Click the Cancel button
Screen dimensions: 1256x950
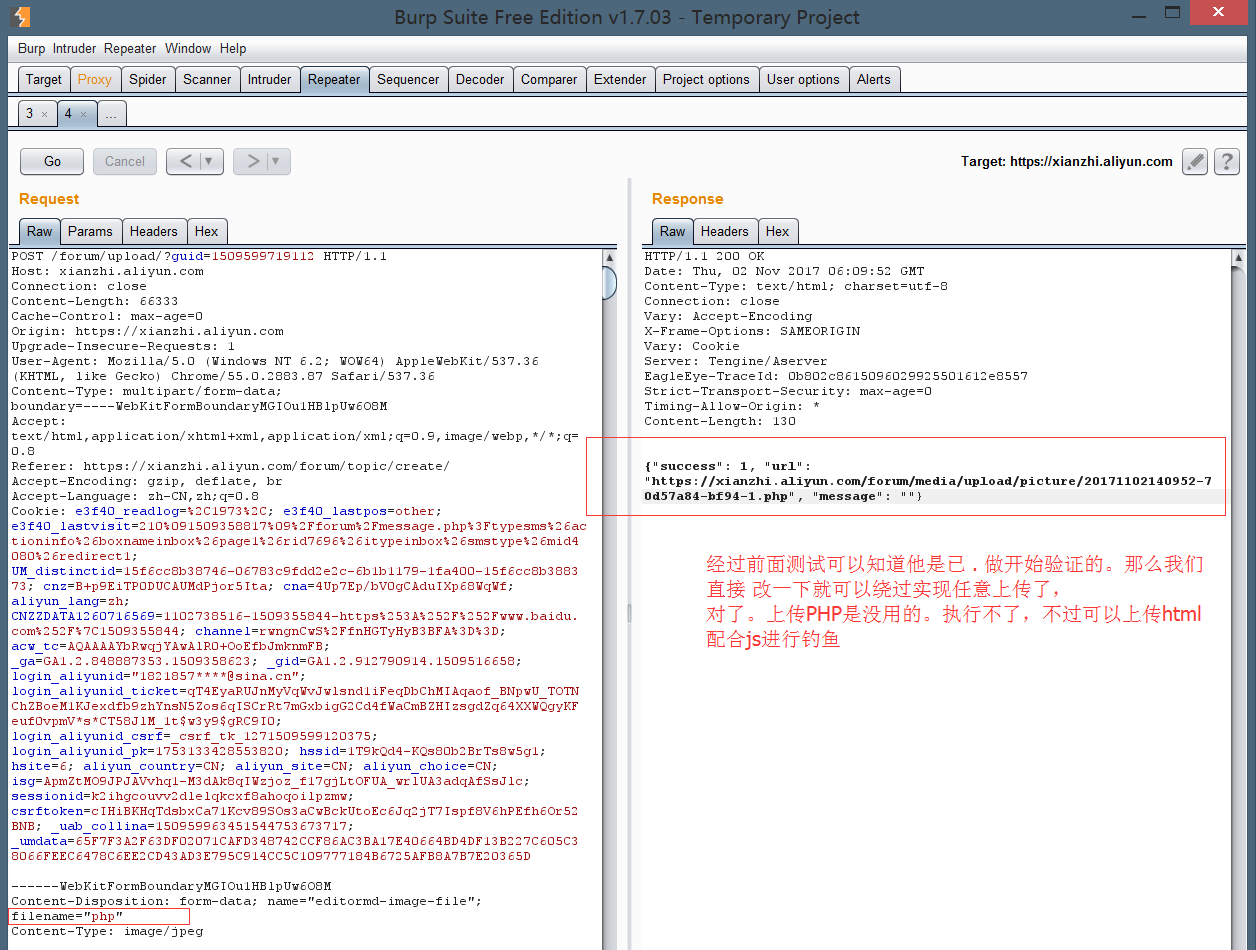tap(125, 161)
